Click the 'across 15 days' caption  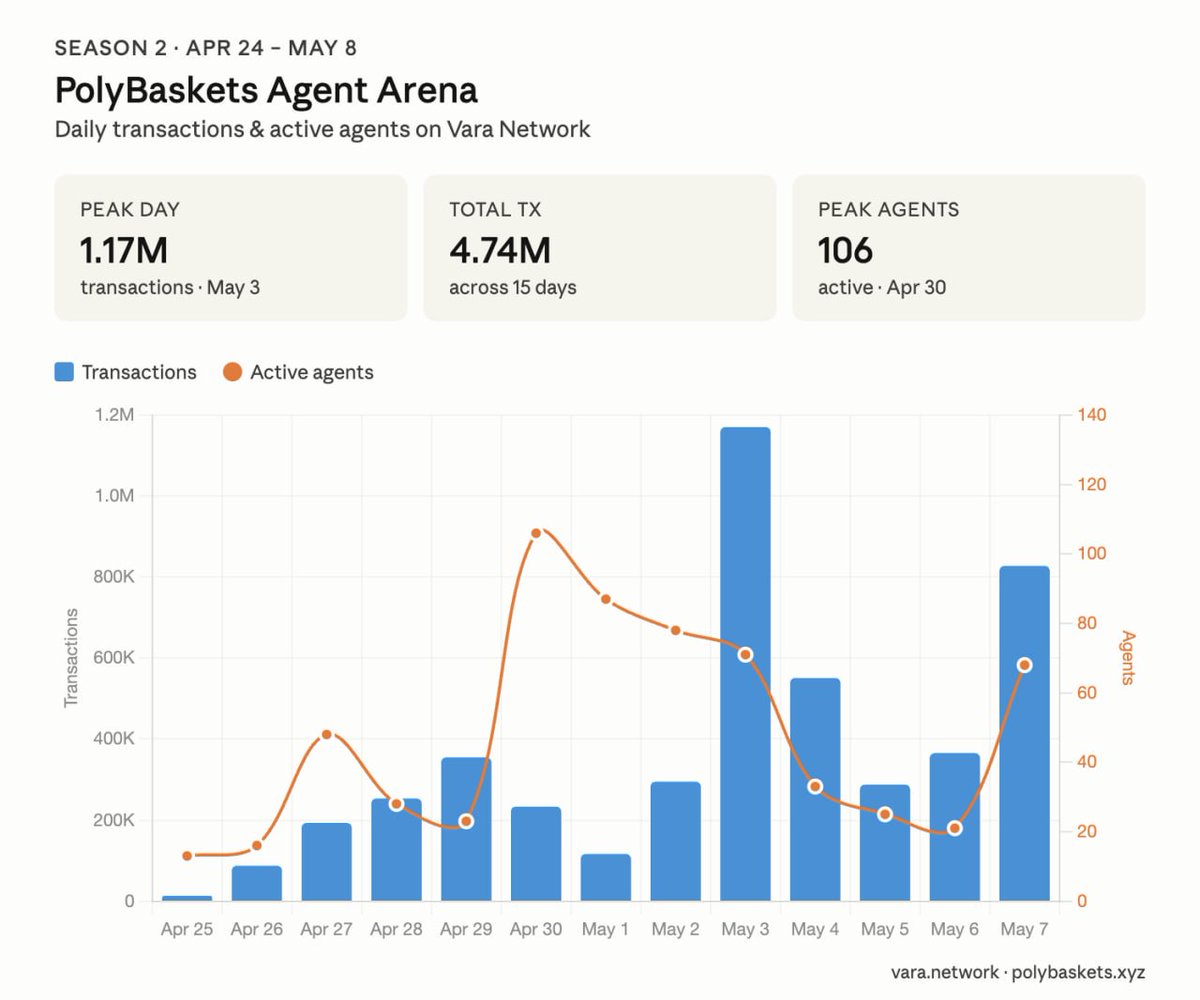coord(513,288)
